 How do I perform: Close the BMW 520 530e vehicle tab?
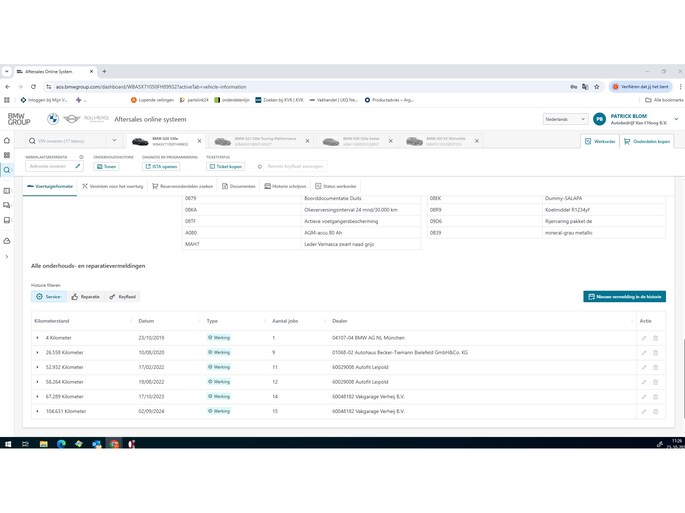(199, 141)
